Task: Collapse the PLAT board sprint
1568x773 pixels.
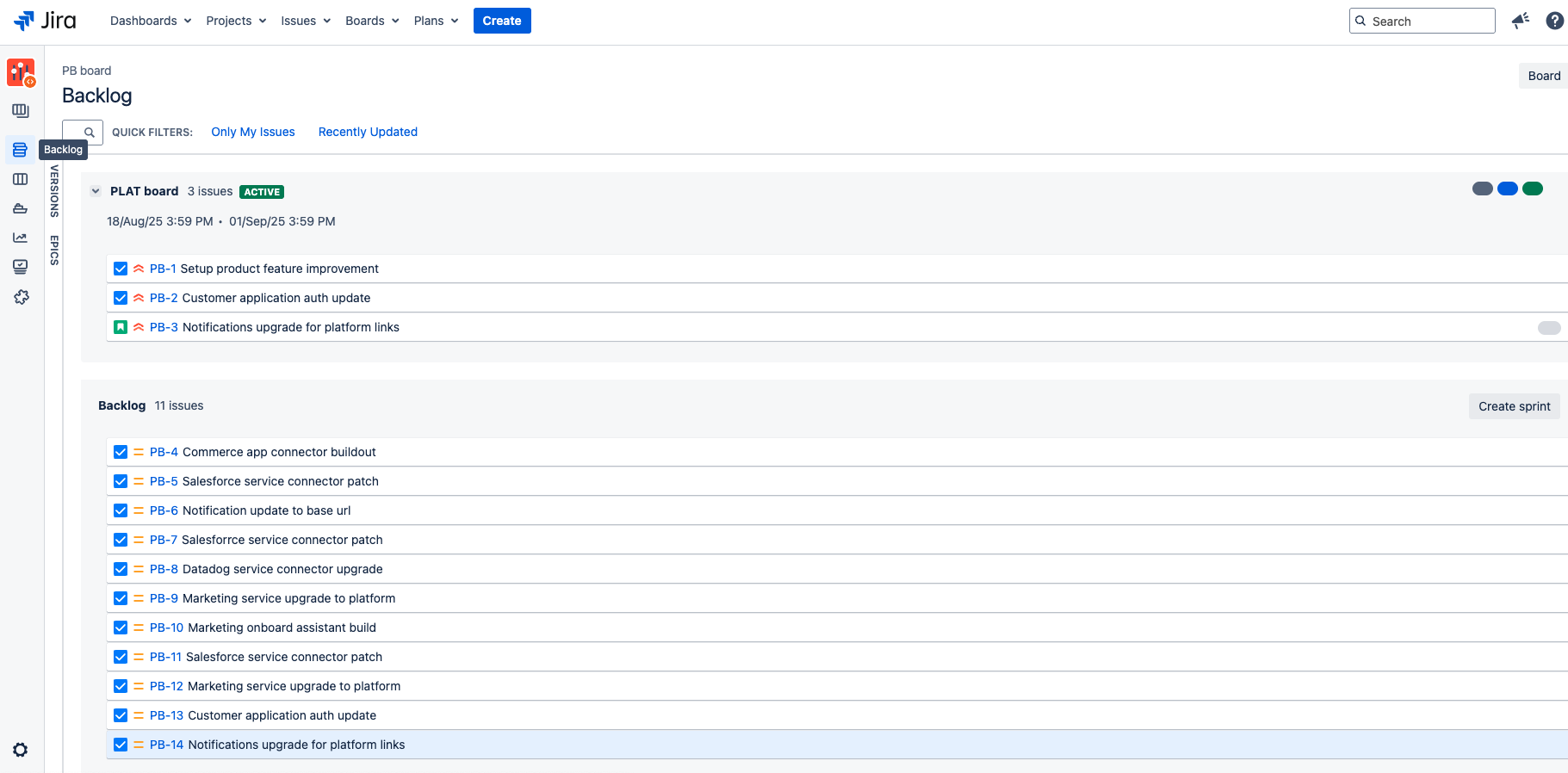Action: (96, 191)
